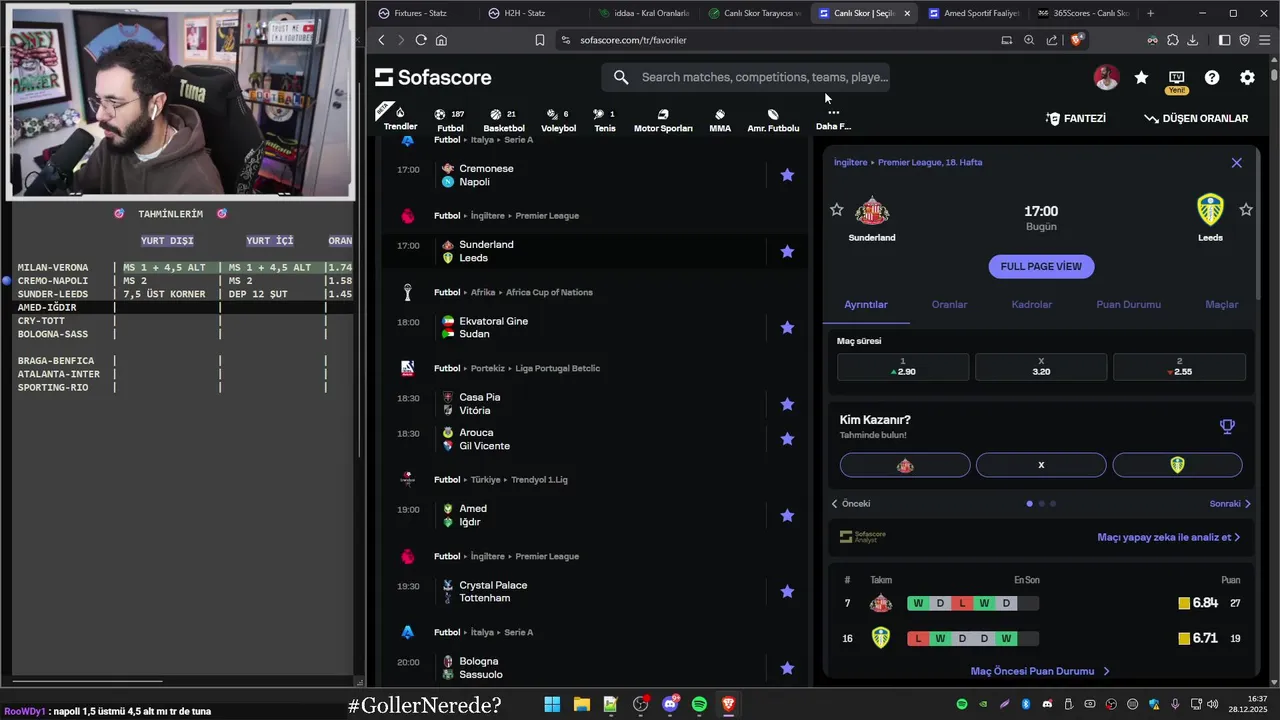
Task: Vote Sunderland in Kim Kazanır poll
Action: (x=905, y=465)
